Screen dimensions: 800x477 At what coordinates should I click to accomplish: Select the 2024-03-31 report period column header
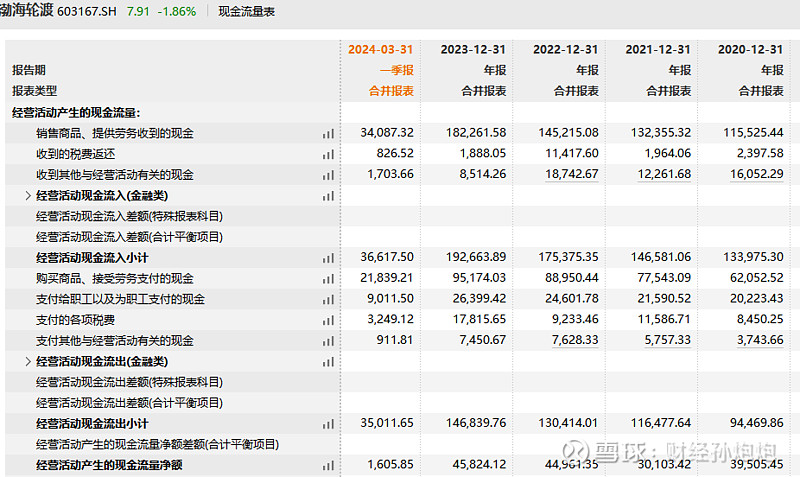click(x=381, y=49)
